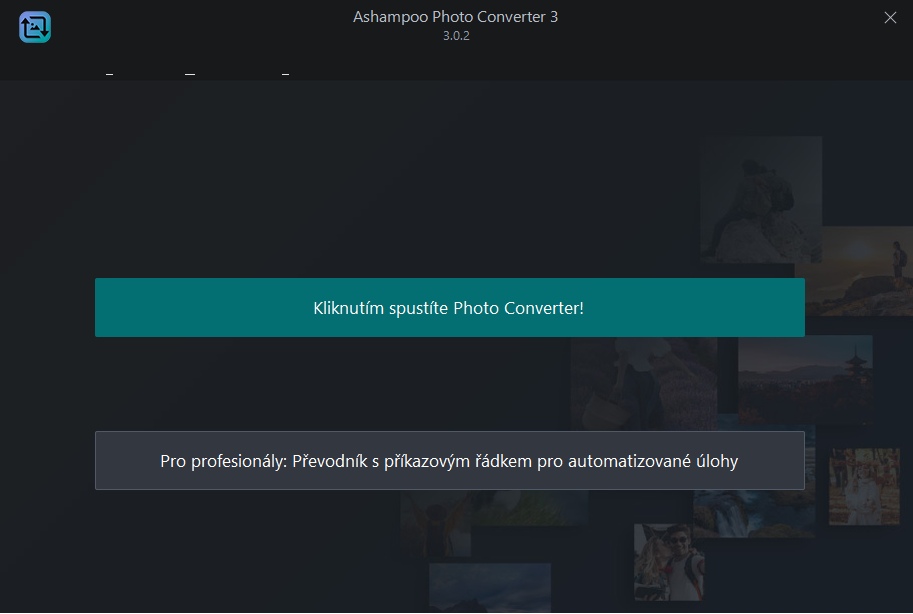Close the Photo Converter launcher window
The image size is (913, 614).
[890, 17]
